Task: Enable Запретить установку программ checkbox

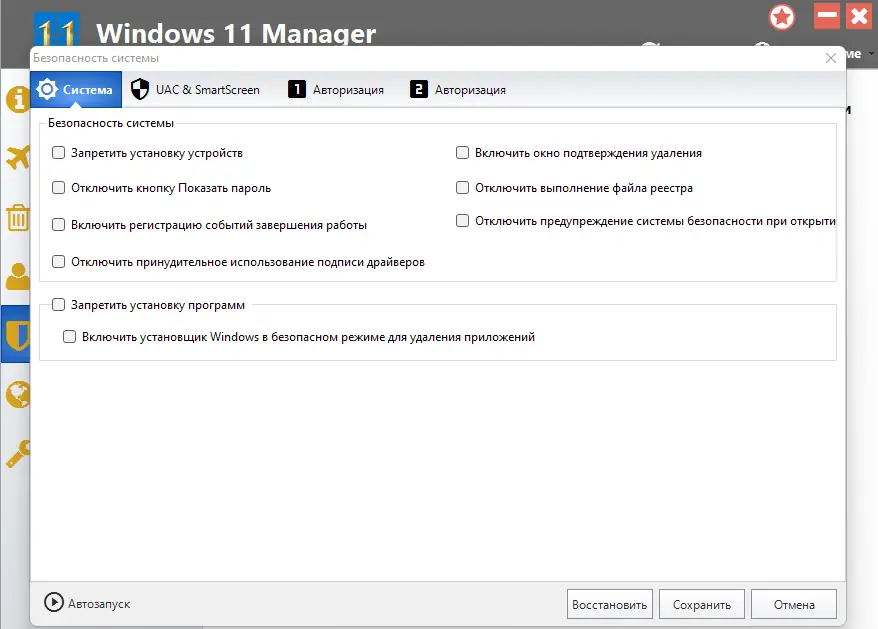Action: pos(59,305)
